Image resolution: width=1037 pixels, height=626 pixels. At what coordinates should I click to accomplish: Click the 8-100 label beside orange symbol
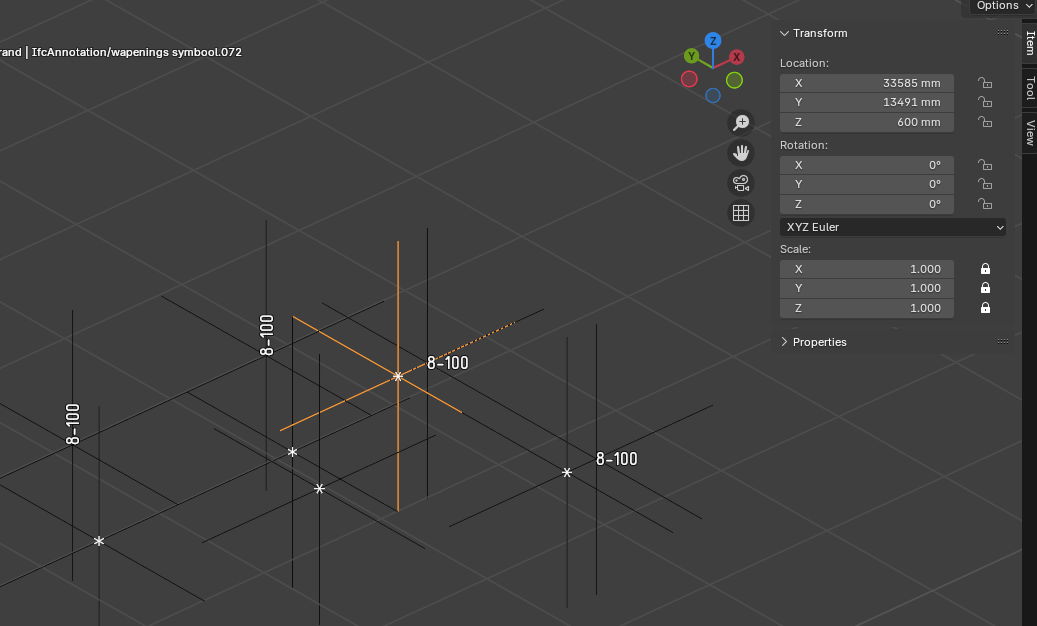[x=448, y=363]
